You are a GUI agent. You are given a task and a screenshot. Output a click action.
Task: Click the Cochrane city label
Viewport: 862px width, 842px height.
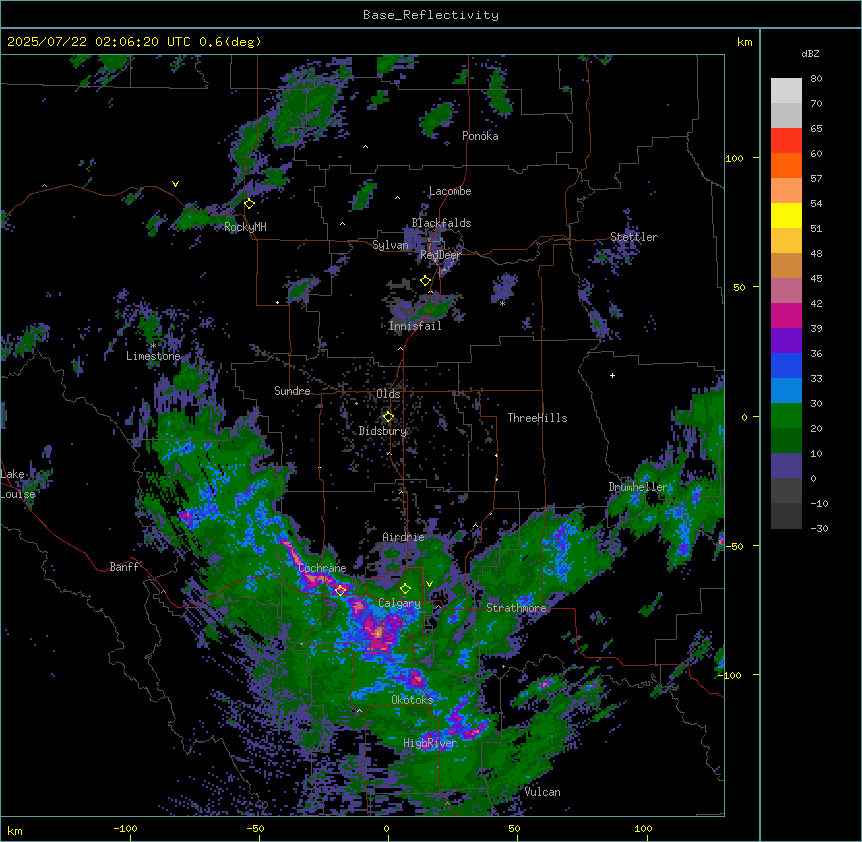tap(322, 568)
